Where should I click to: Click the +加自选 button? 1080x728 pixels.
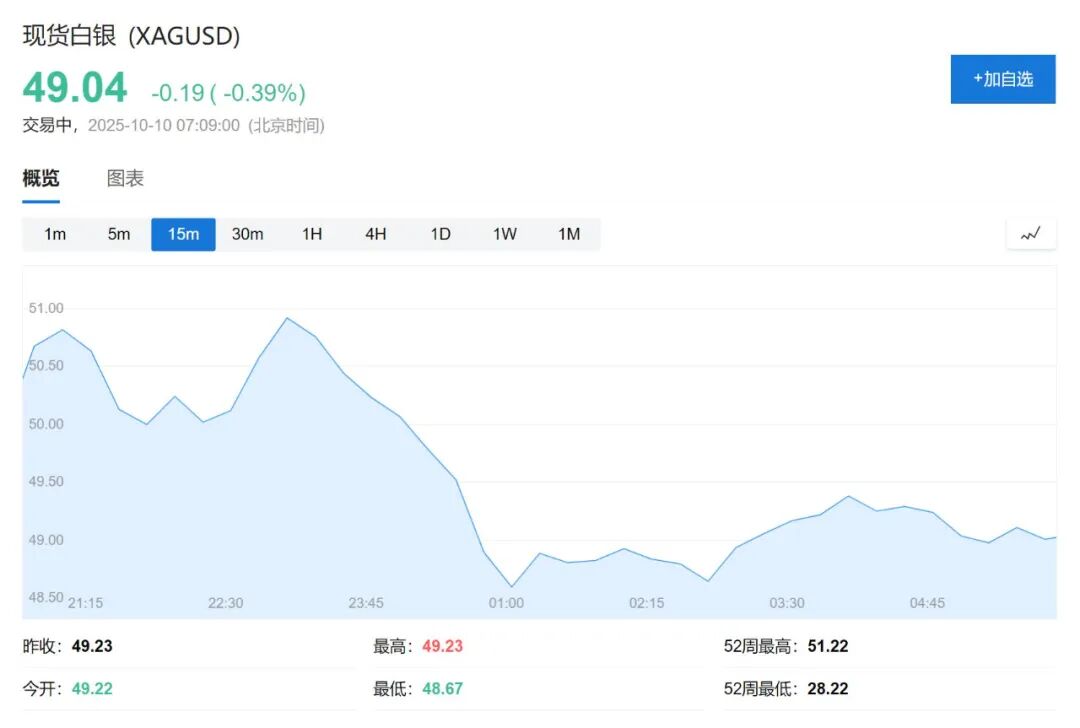tap(1002, 79)
